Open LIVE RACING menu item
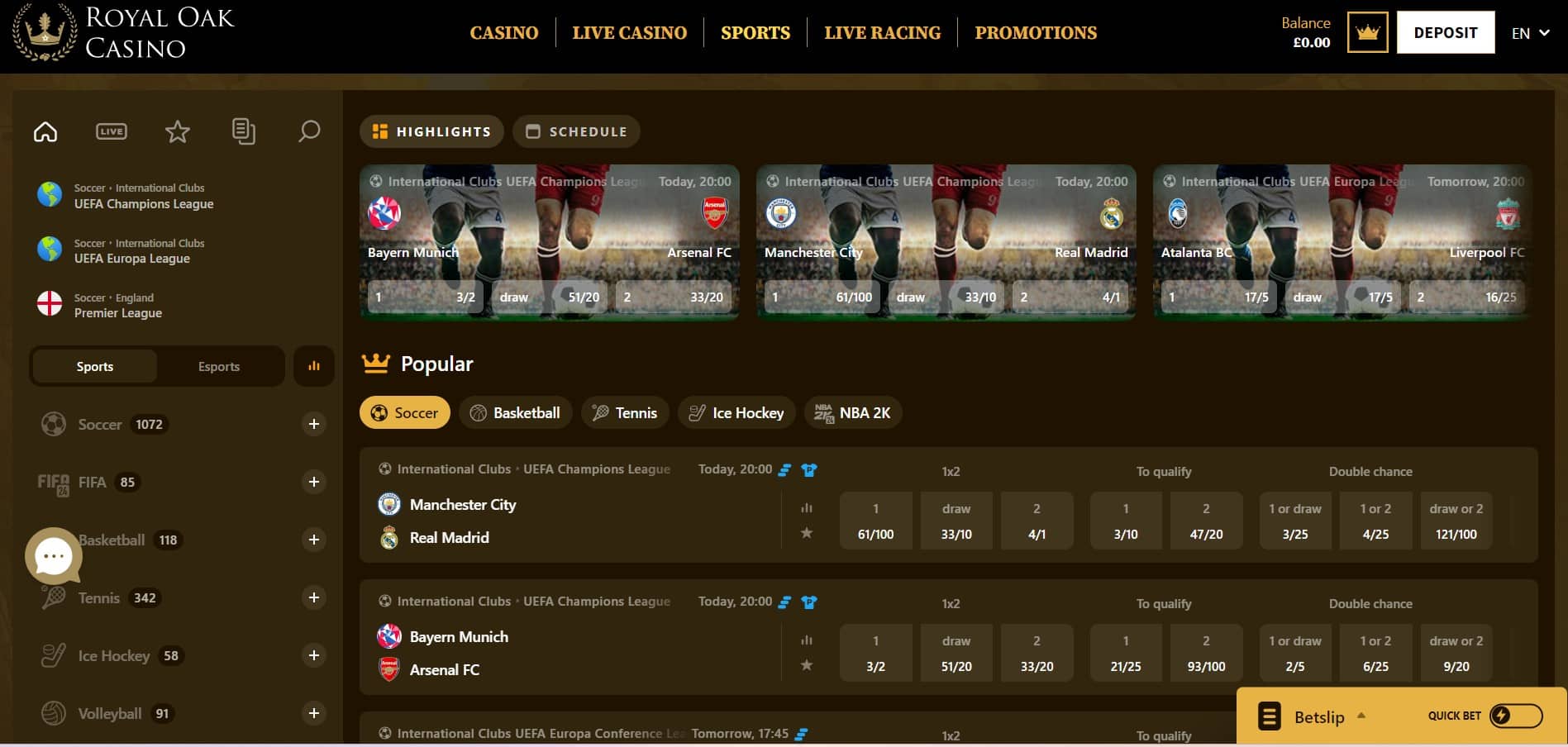Image resolution: width=1568 pixels, height=747 pixels. point(883,33)
